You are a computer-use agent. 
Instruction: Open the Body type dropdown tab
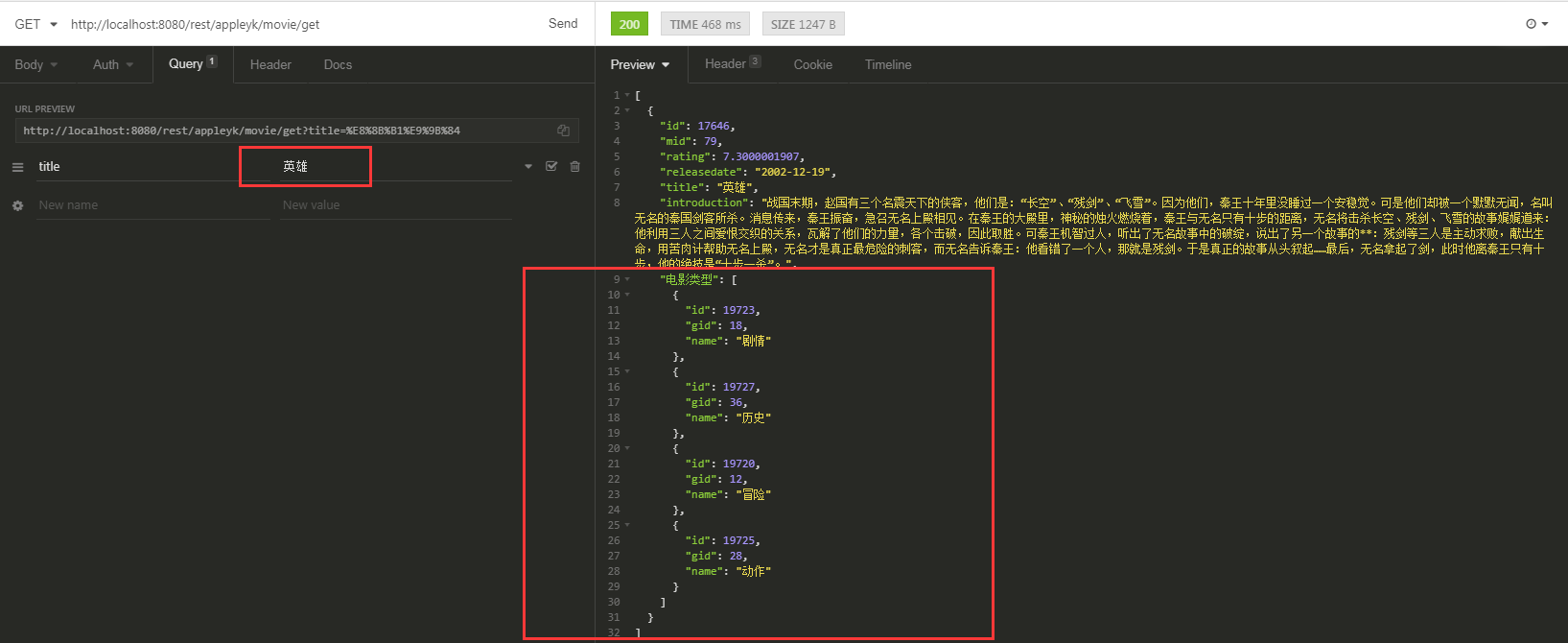36,64
